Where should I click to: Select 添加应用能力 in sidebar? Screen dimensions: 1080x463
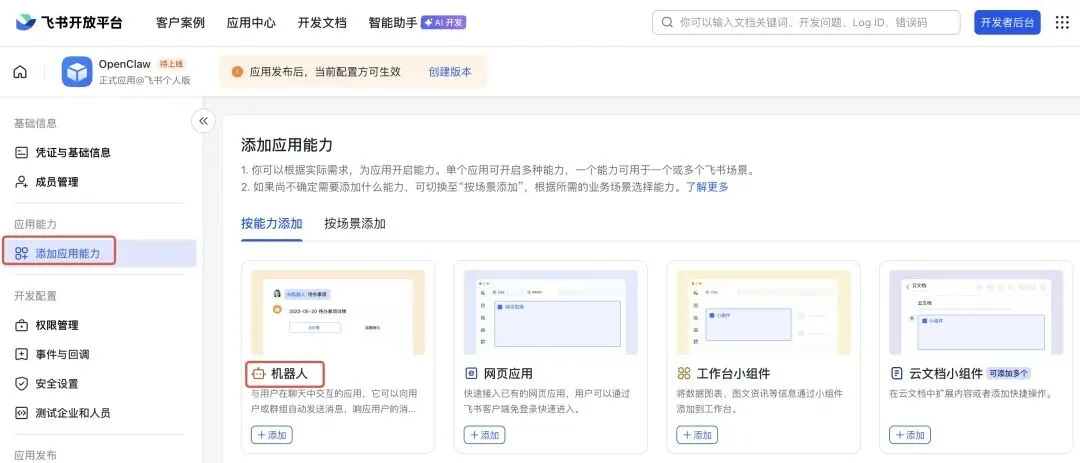[x=98, y=253]
